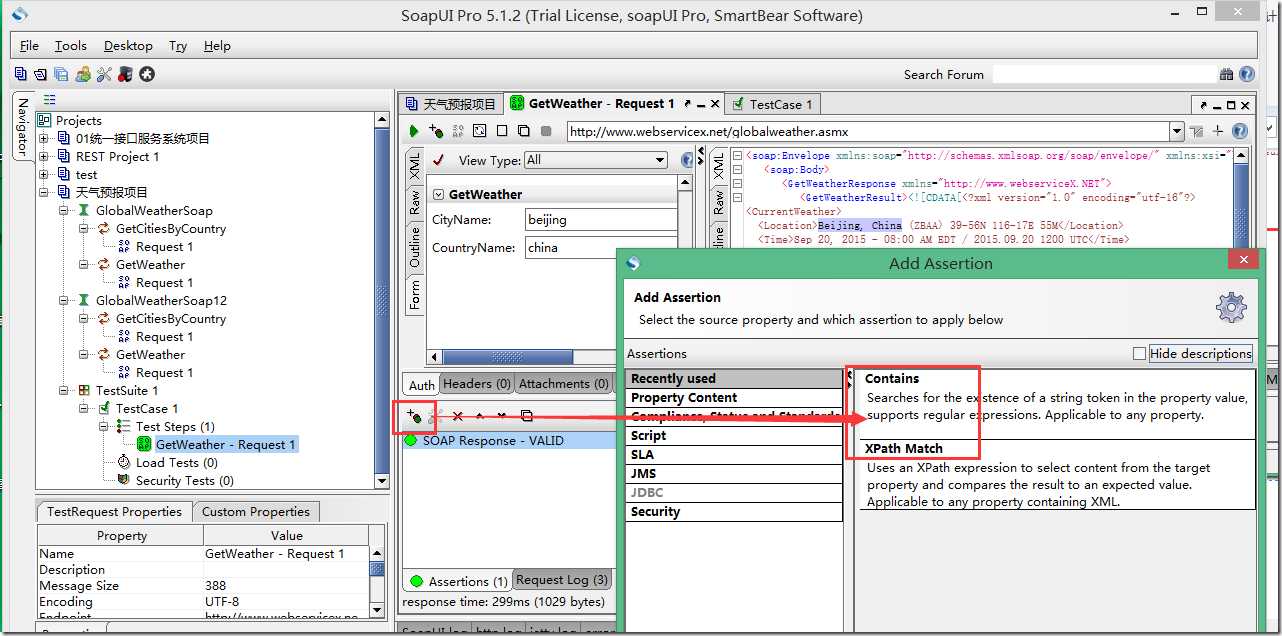
Task: Toggle the Hide descriptions checkbox
Action: point(1139,353)
